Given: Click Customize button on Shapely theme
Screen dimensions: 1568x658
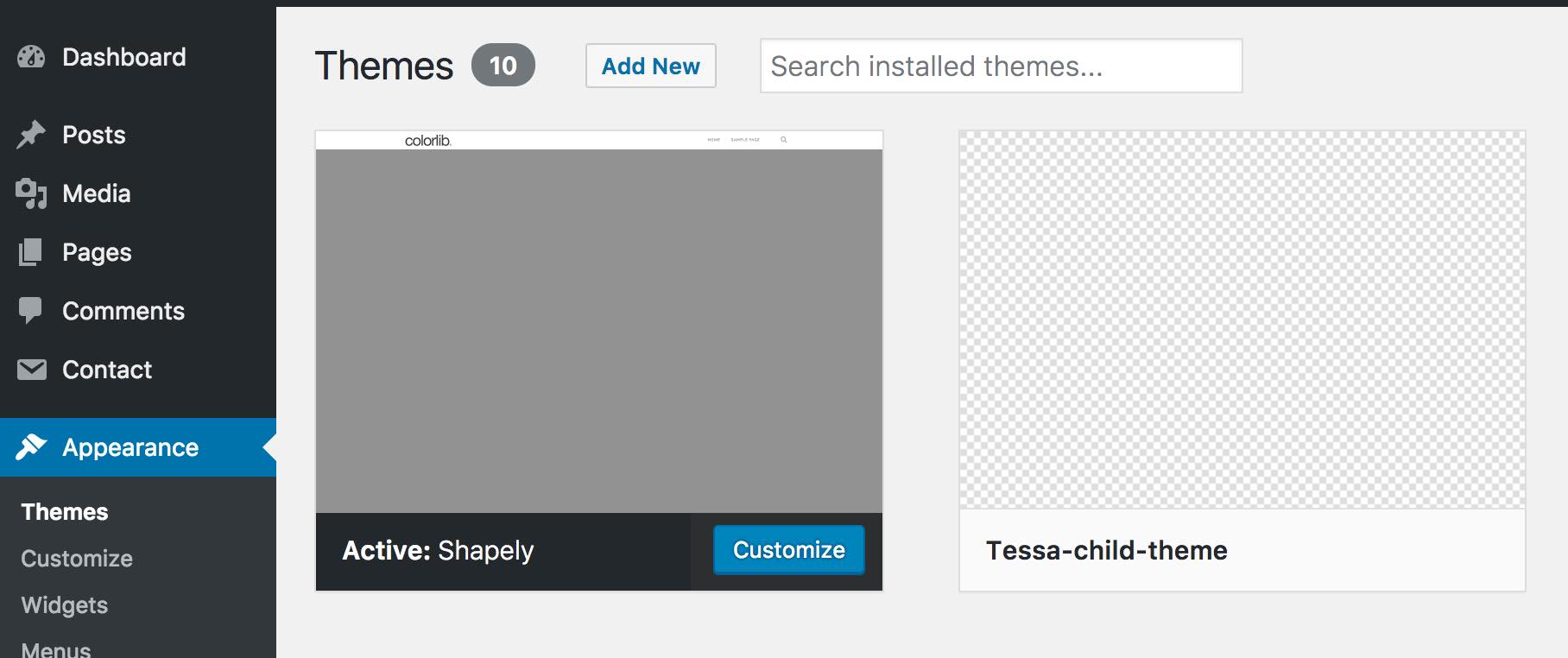Looking at the screenshot, I should [x=789, y=550].
